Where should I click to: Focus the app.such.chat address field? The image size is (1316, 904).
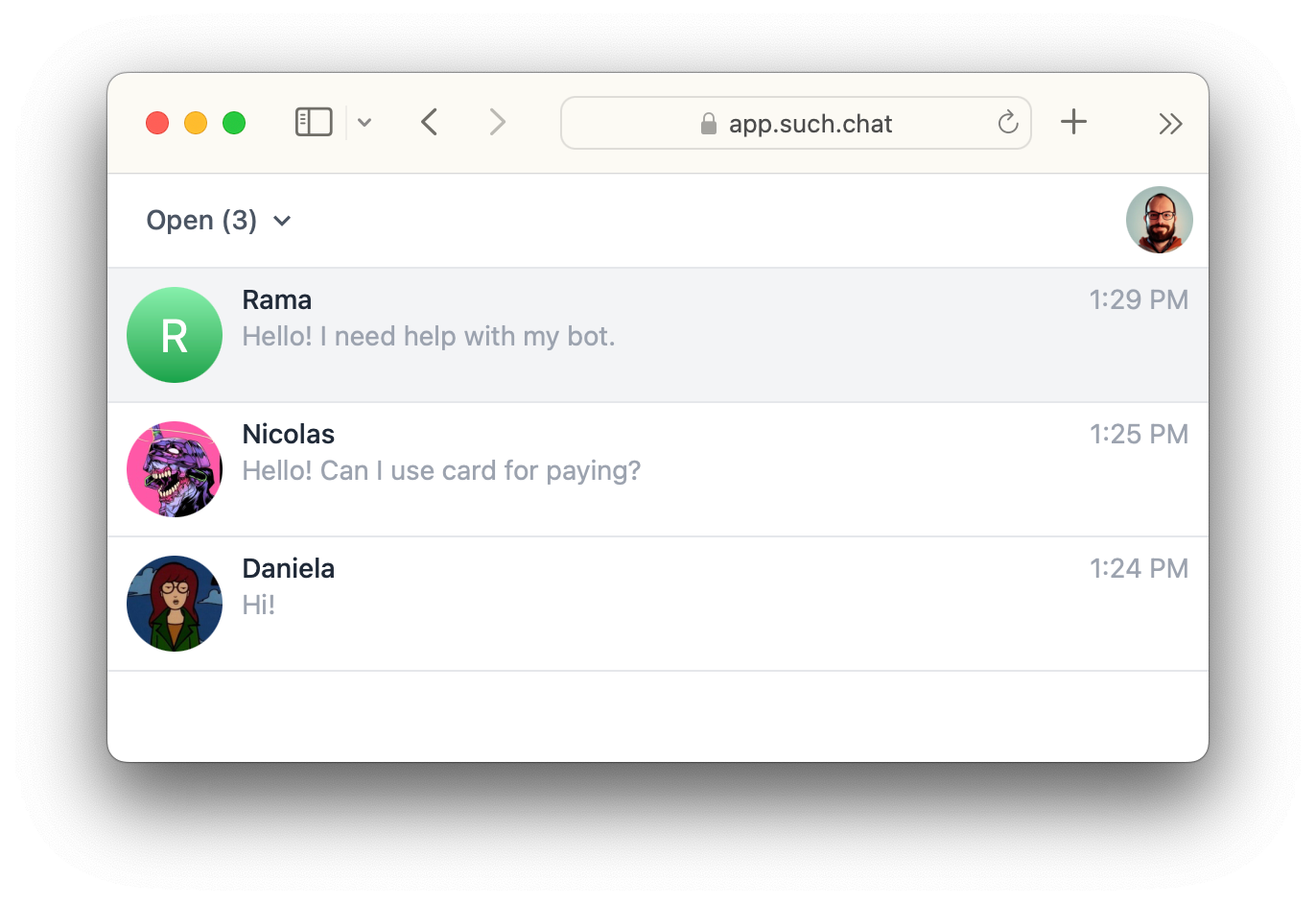[x=796, y=123]
